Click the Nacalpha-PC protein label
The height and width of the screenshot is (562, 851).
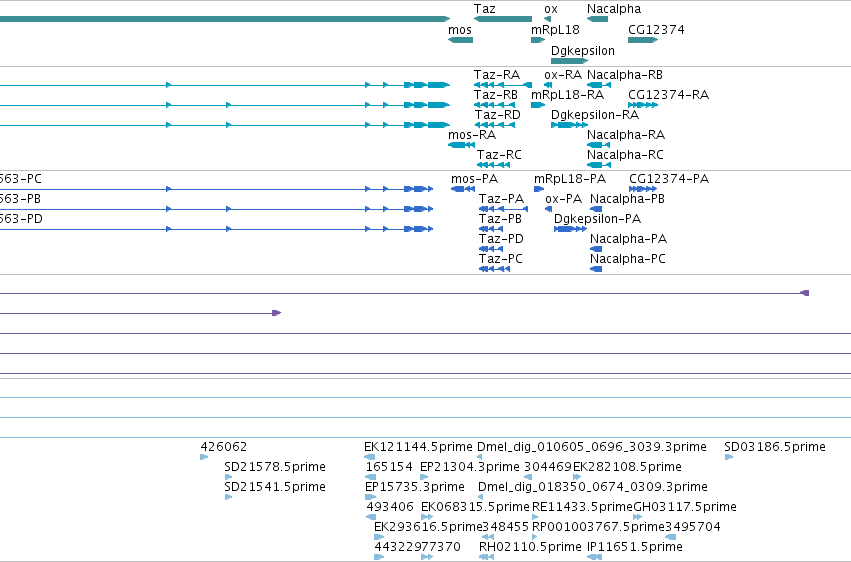point(628,259)
